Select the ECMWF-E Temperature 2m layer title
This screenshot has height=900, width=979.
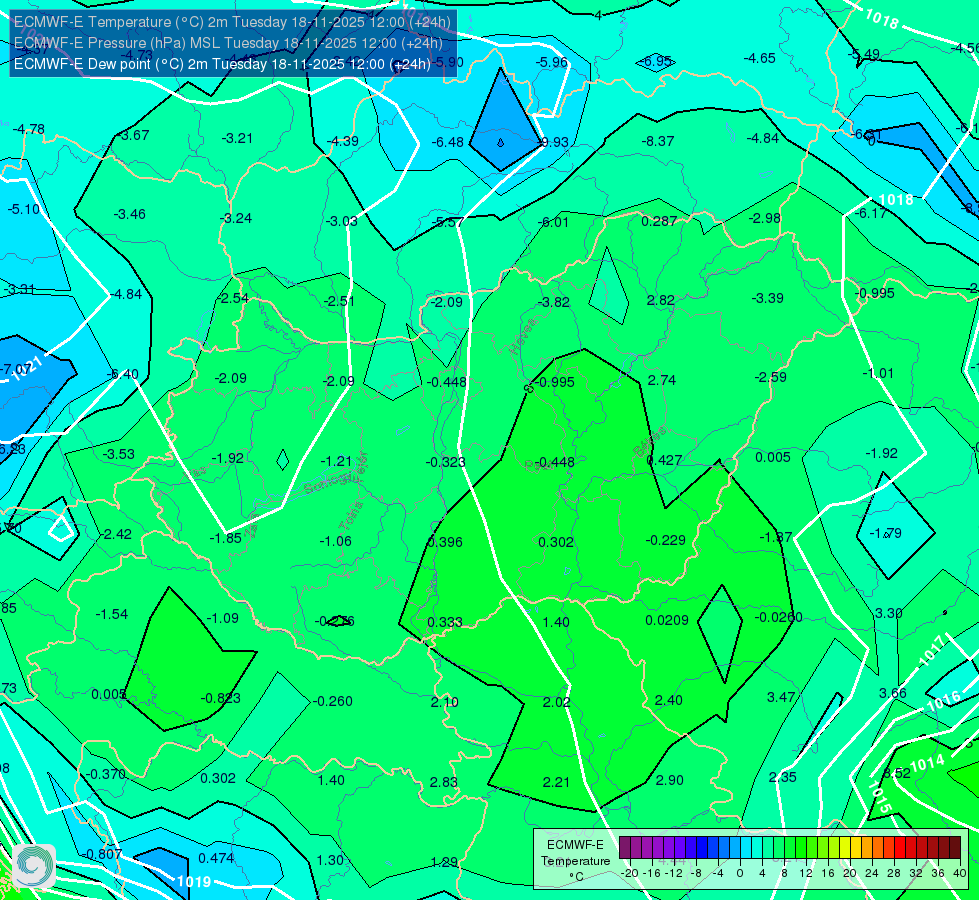(232, 22)
